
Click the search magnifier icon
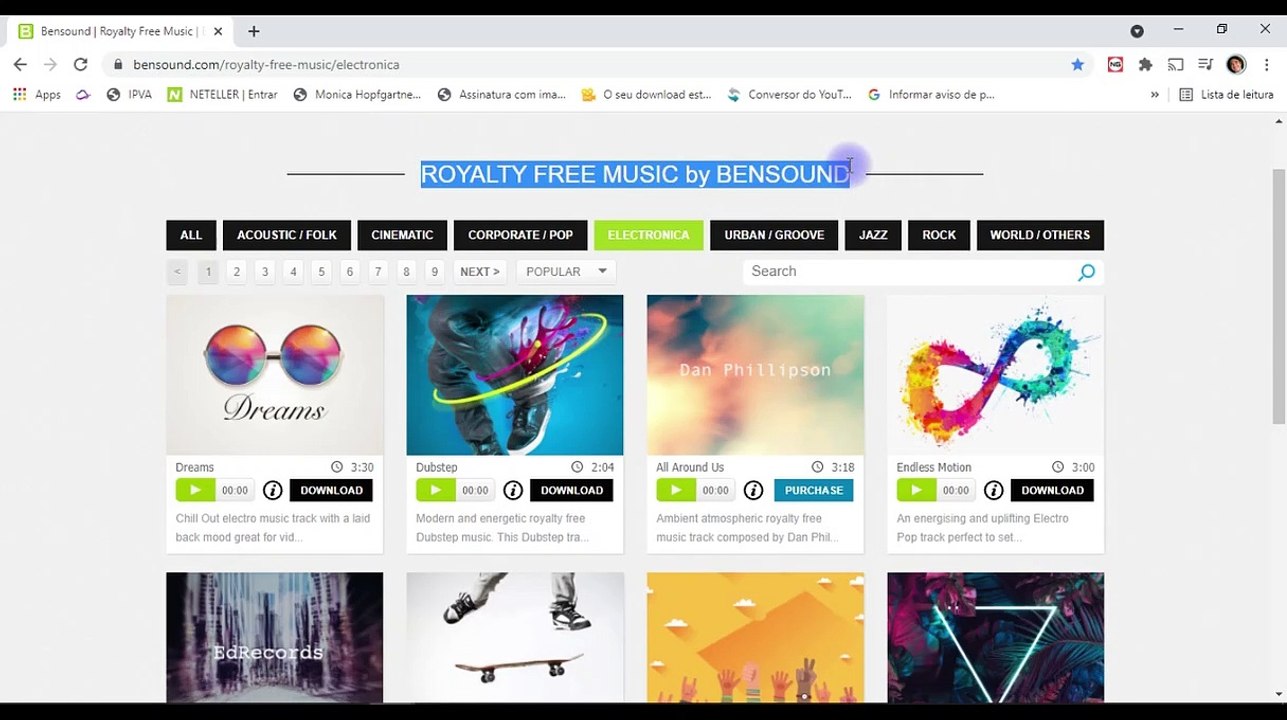click(x=1086, y=272)
